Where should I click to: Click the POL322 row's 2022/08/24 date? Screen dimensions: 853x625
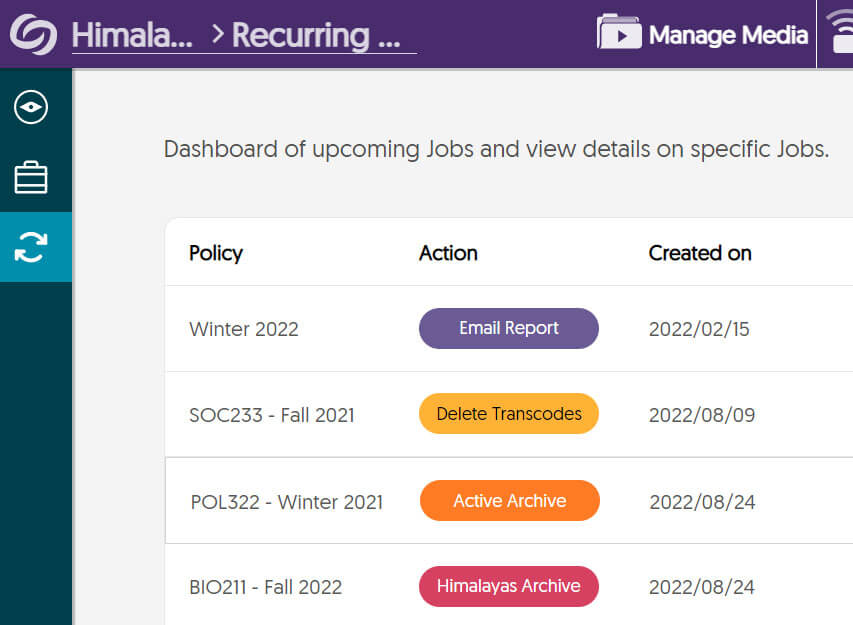pos(702,502)
